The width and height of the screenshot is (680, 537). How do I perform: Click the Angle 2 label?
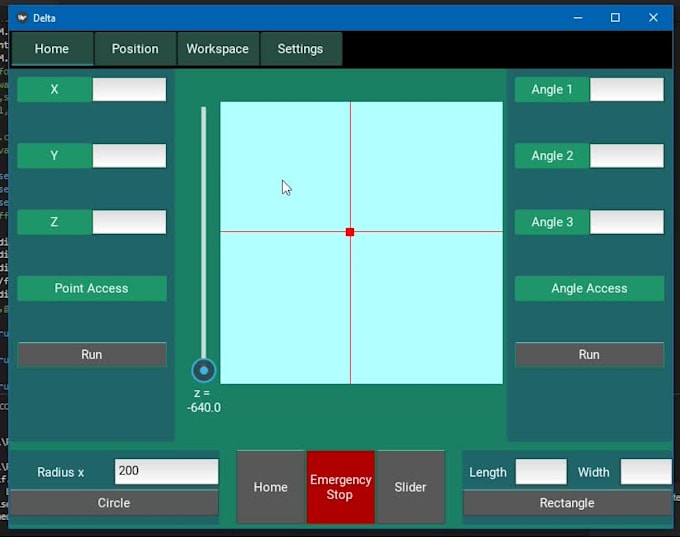(x=552, y=156)
